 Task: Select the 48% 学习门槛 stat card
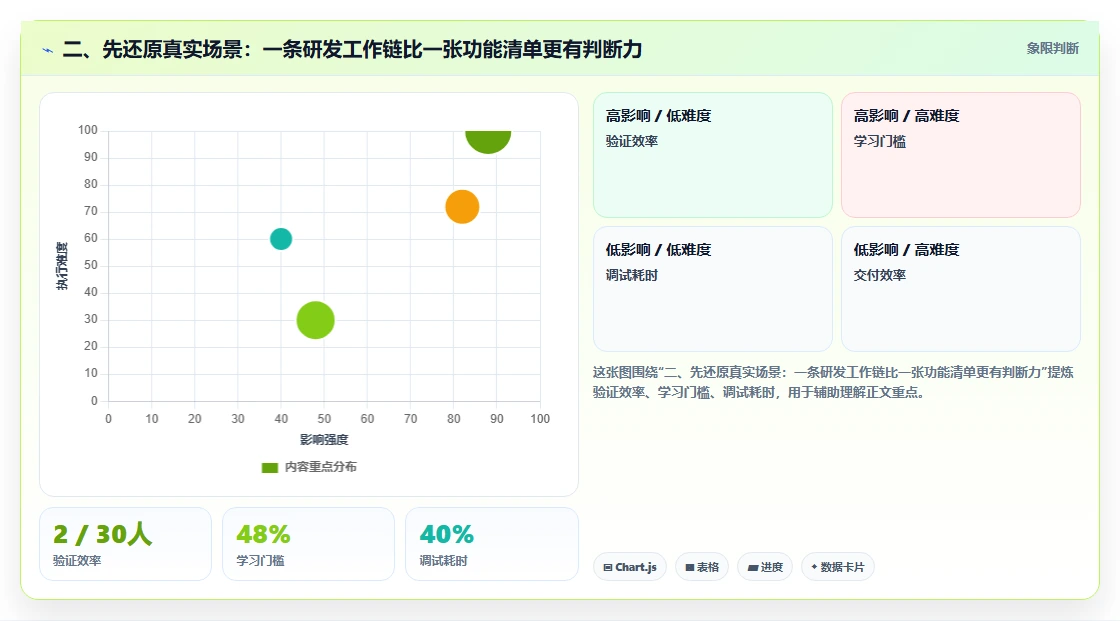[309, 544]
